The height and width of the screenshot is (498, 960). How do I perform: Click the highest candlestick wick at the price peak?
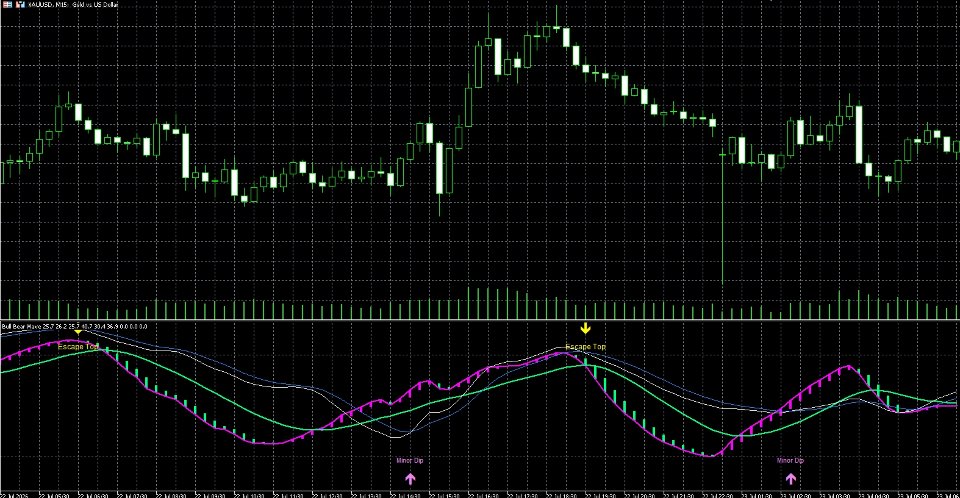[557, 15]
